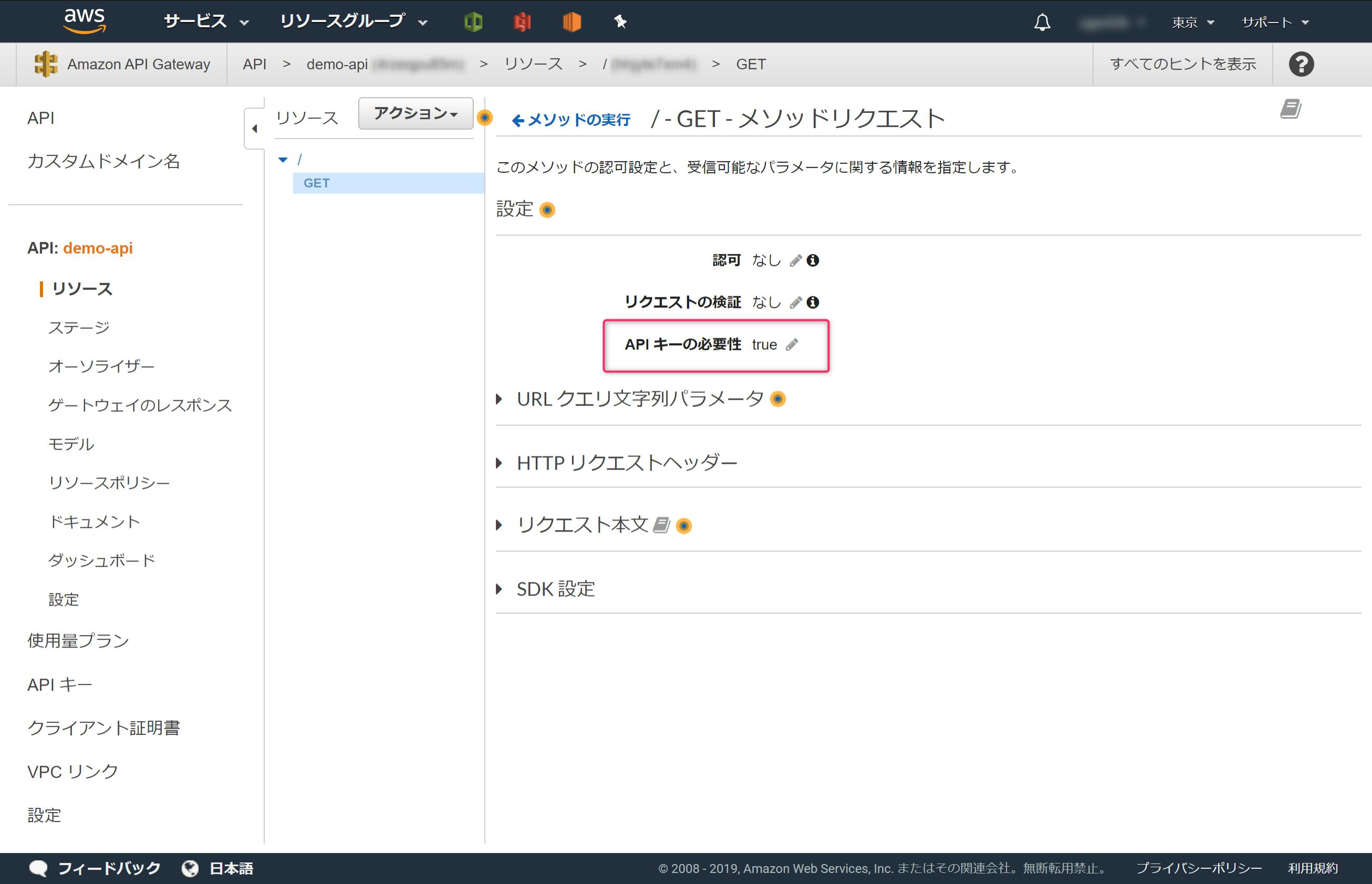This screenshot has height=884, width=1372.
Task: Expand HTTP リクエストヘッダー section
Action: (626, 462)
